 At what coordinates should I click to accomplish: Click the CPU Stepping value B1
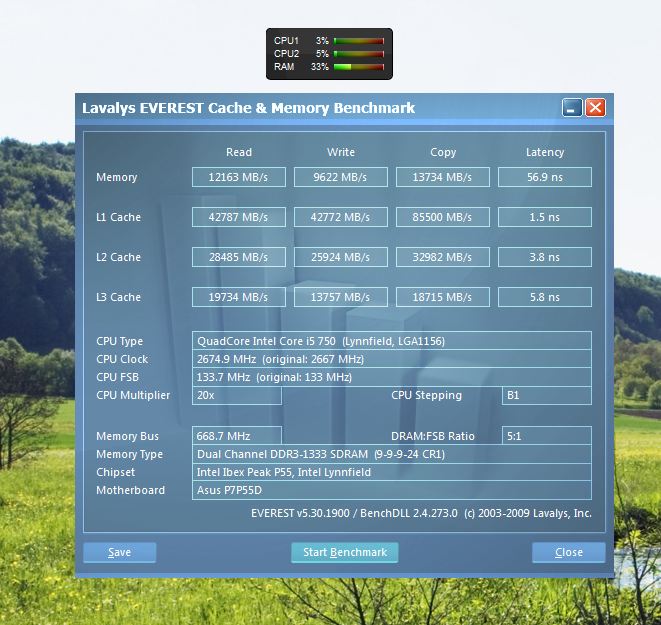point(547,395)
